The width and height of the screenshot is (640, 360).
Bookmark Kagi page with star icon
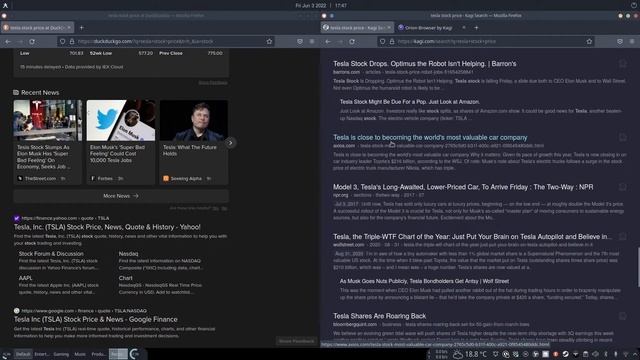pyautogui.click(x=589, y=42)
